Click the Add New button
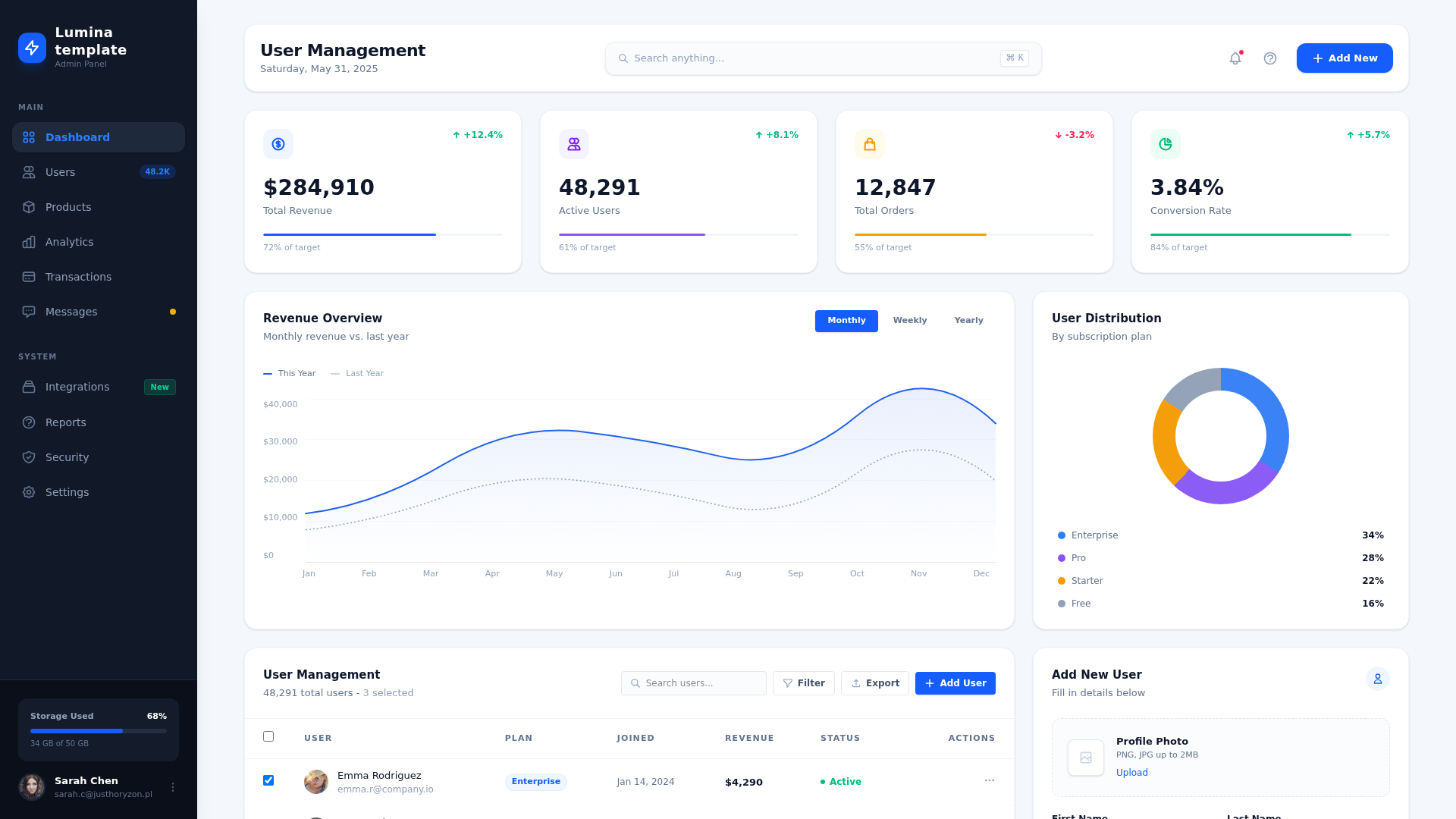1456x819 pixels. (x=1345, y=58)
